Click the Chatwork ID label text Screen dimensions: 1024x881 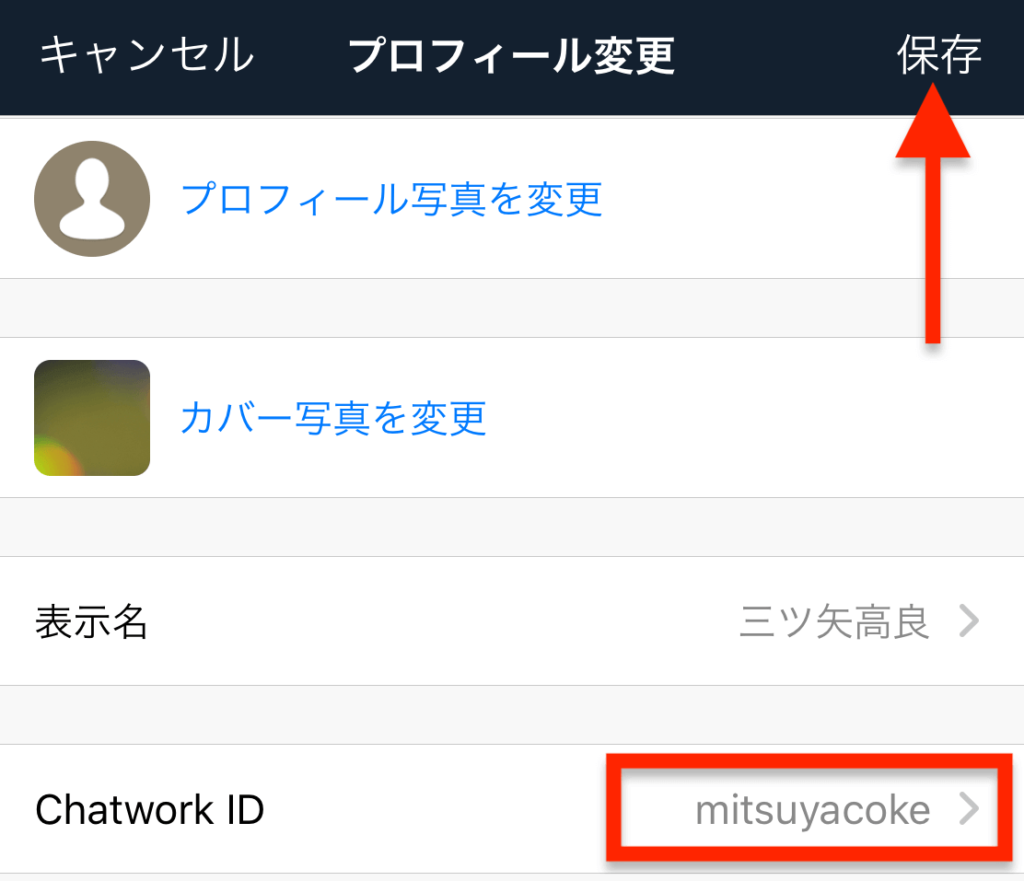coord(150,810)
